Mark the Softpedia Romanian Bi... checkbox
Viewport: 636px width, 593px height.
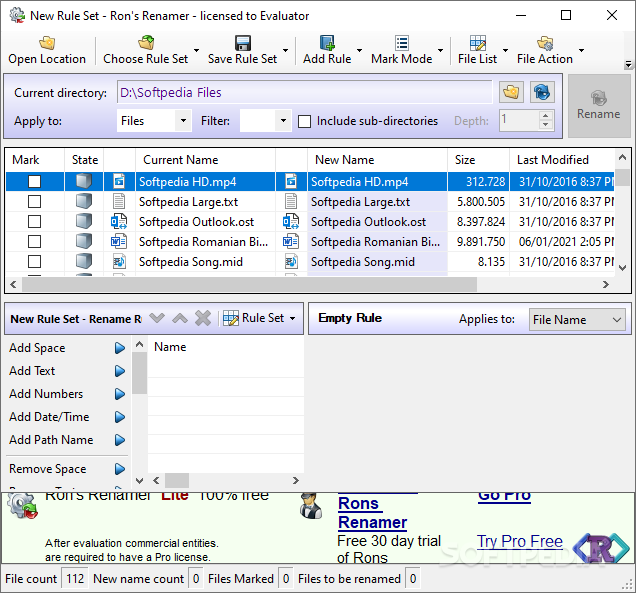pos(34,242)
